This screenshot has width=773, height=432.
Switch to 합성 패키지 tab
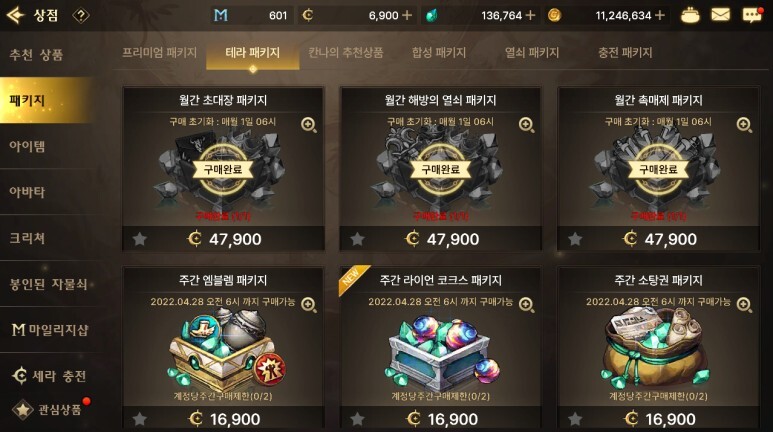439,52
